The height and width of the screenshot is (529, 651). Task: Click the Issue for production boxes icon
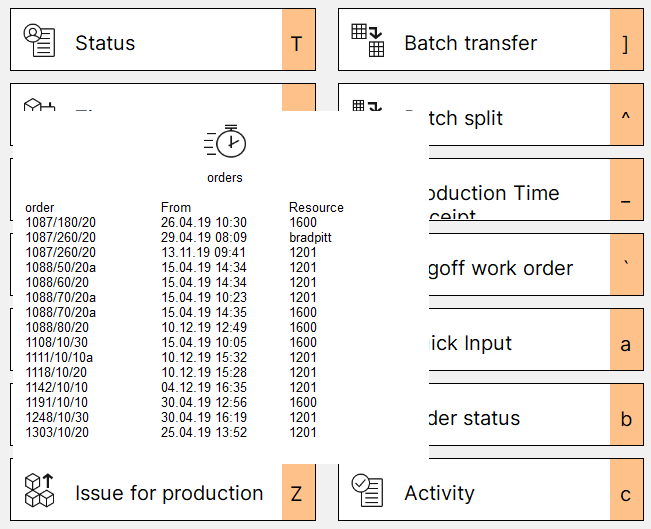tap(40, 491)
